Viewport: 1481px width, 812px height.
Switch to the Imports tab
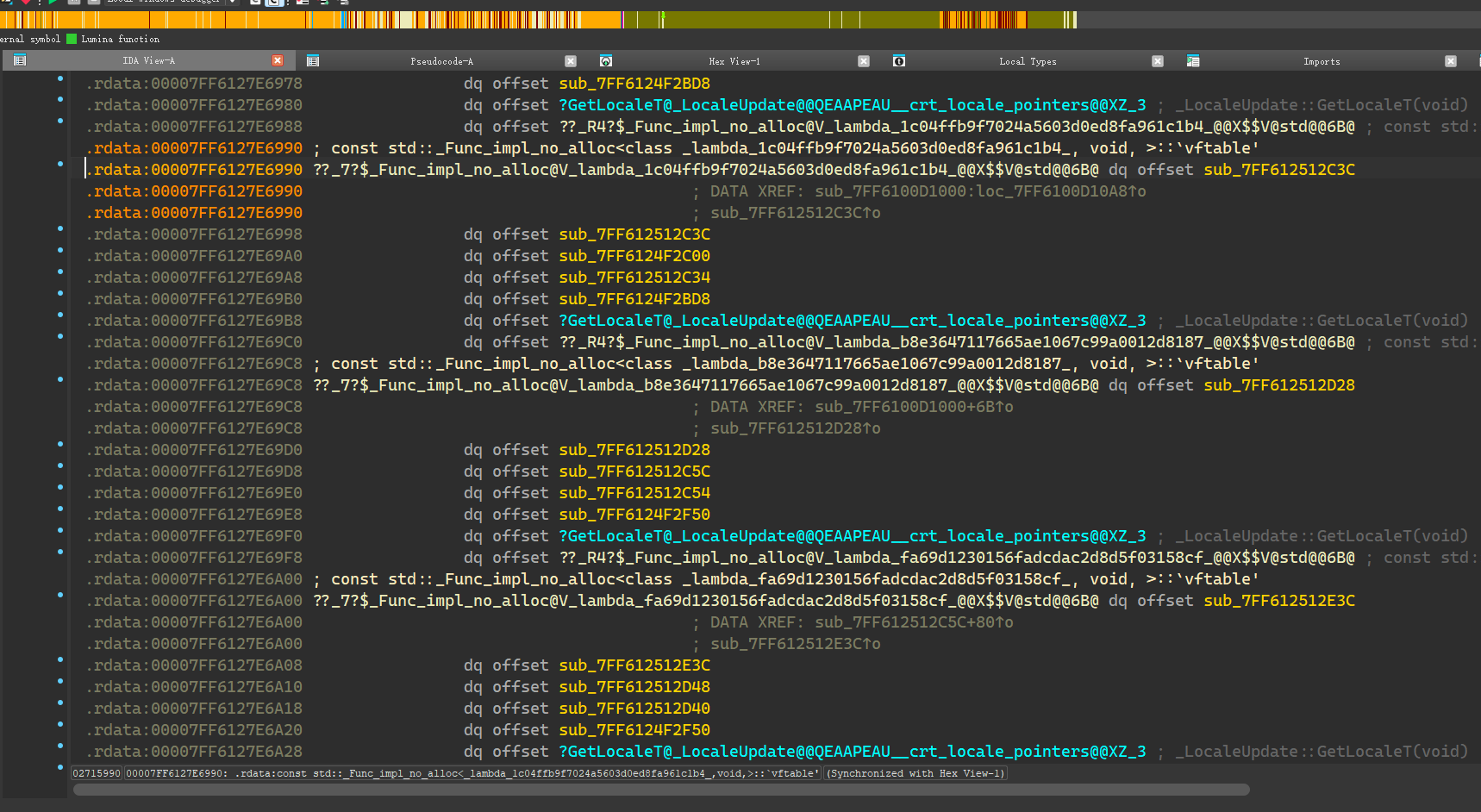[x=1322, y=61]
